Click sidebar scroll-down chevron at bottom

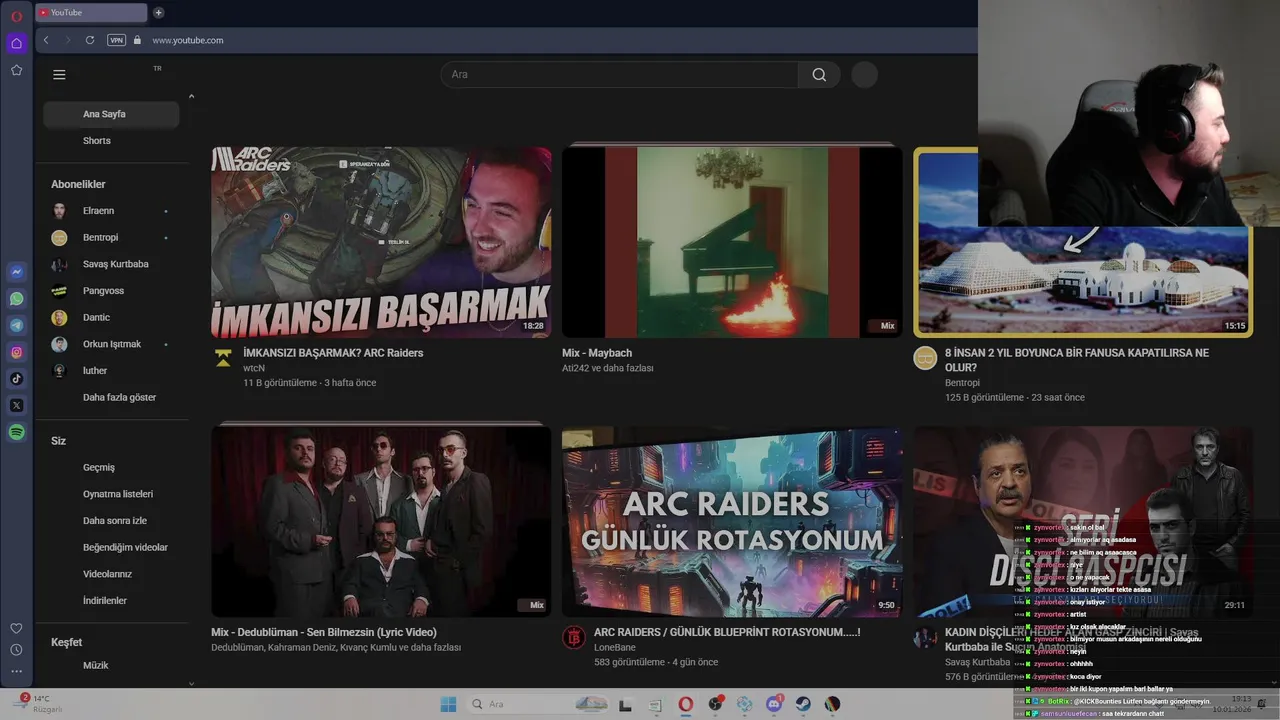(191, 684)
